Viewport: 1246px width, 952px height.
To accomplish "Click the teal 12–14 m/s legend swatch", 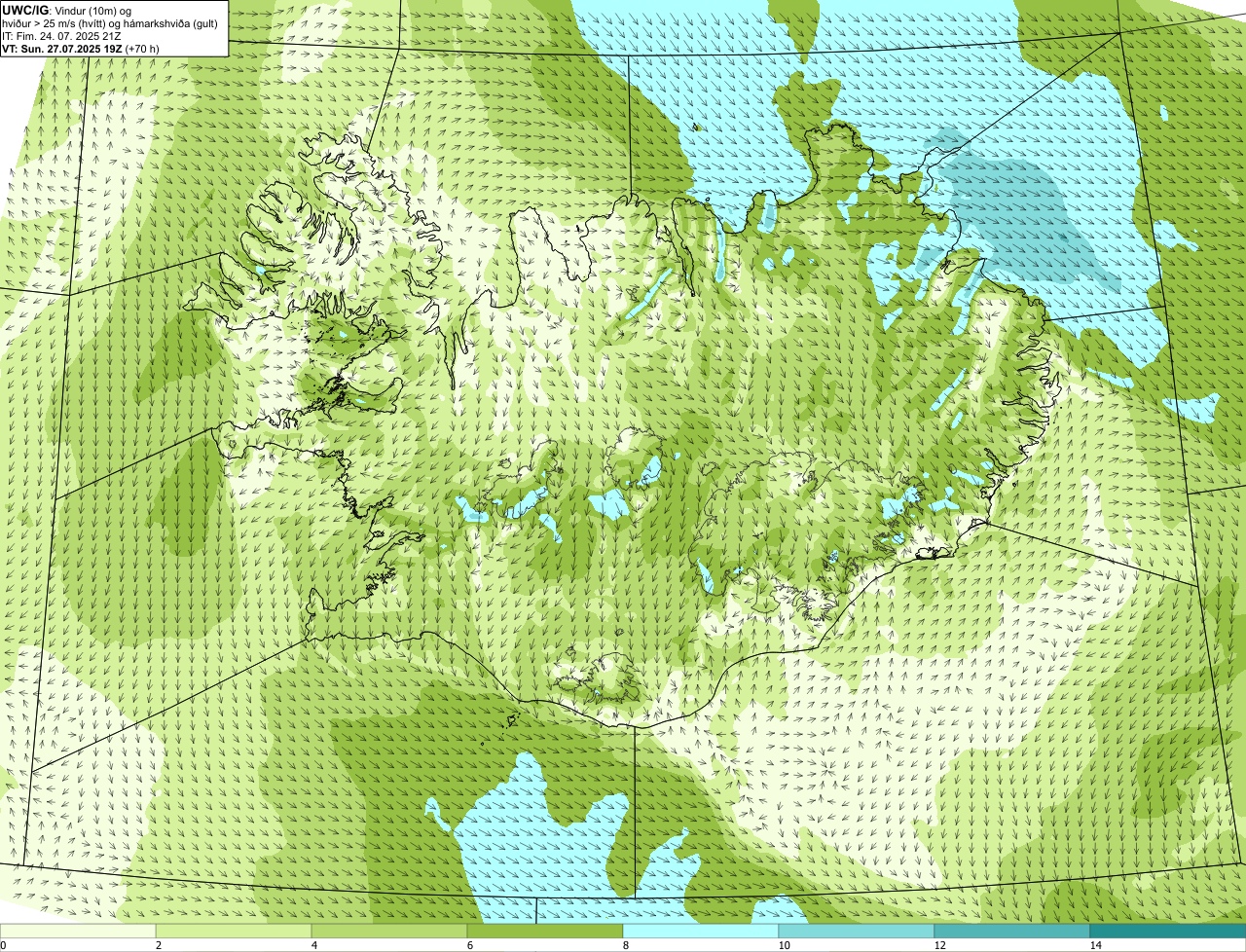I will (x=1012, y=931).
